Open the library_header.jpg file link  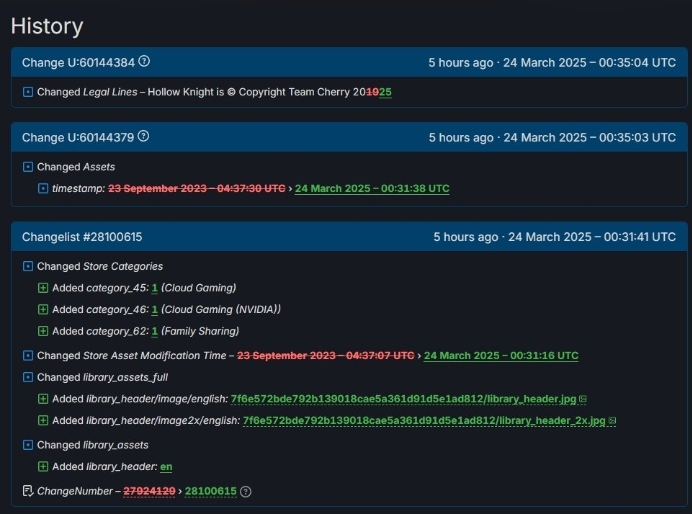pyautogui.click(x=404, y=399)
